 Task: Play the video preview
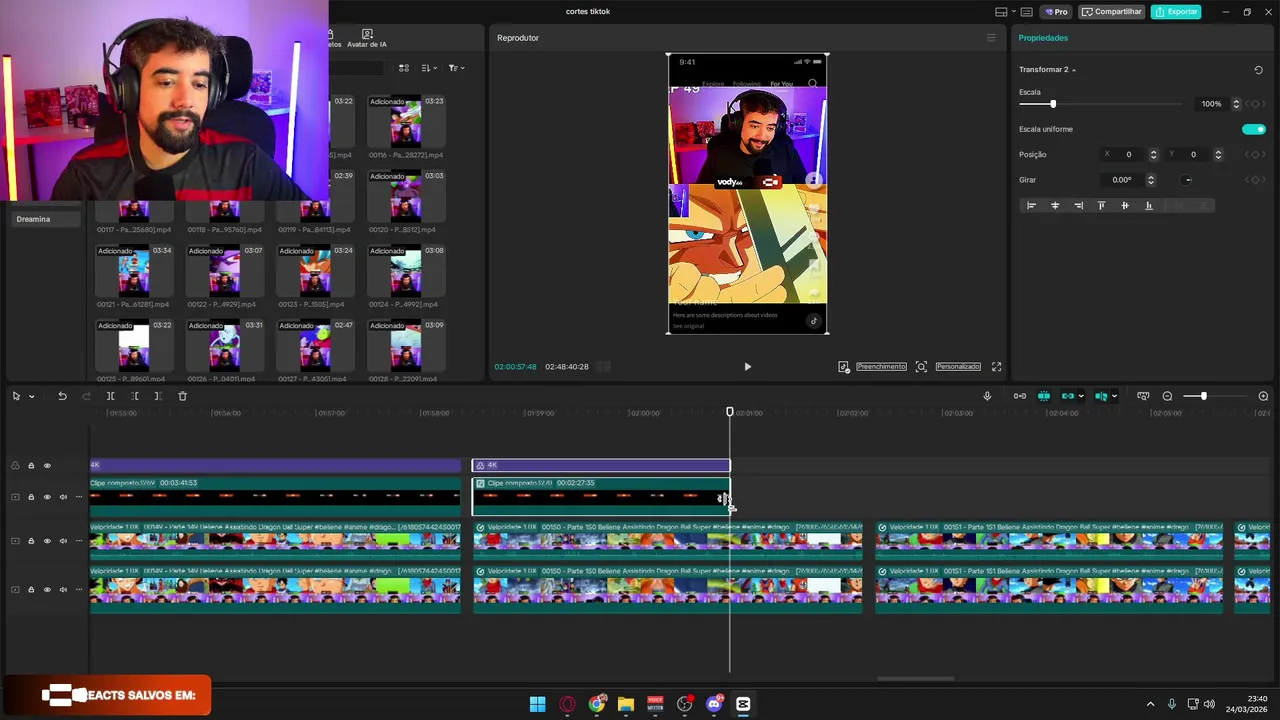pyautogui.click(x=747, y=367)
